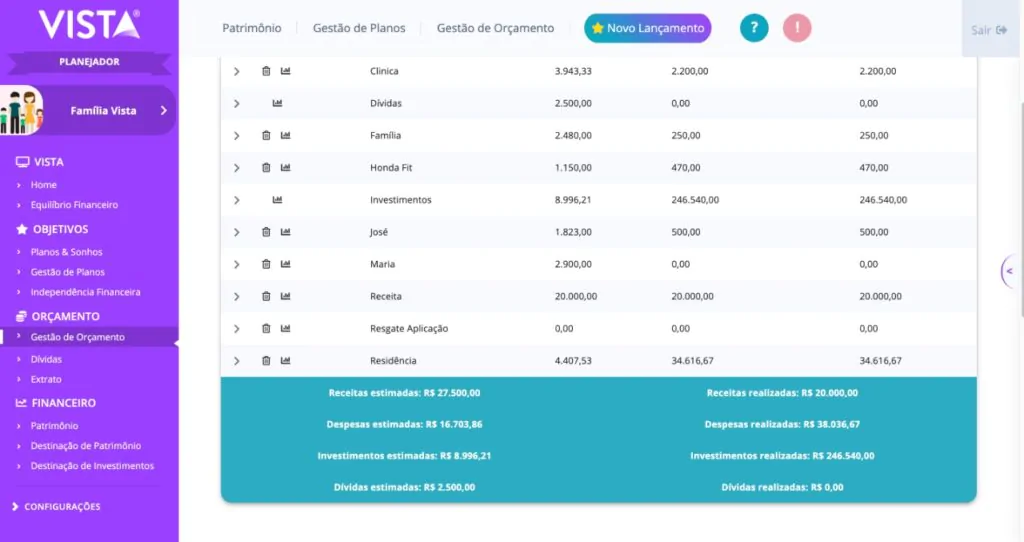This screenshot has width=1024, height=542.
Task: Open Investimentos row chart icon
Action: 277,200
